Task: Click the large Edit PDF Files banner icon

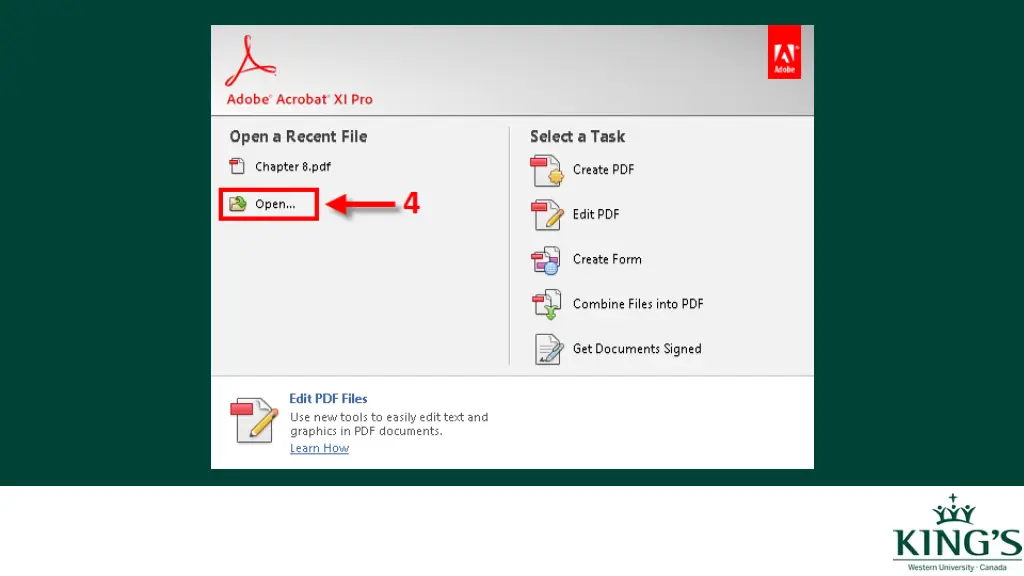Action: click(x=254, y=421)
